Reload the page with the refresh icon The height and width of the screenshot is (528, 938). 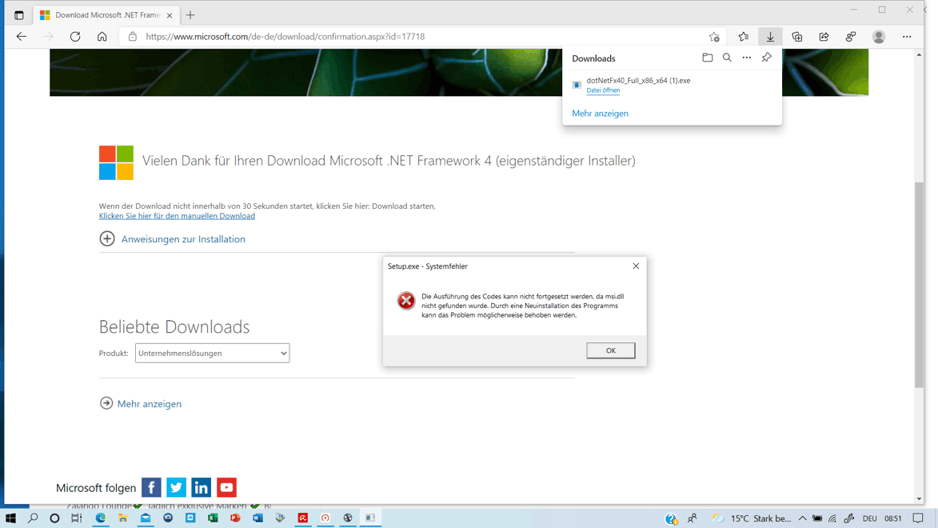point(75,36)
